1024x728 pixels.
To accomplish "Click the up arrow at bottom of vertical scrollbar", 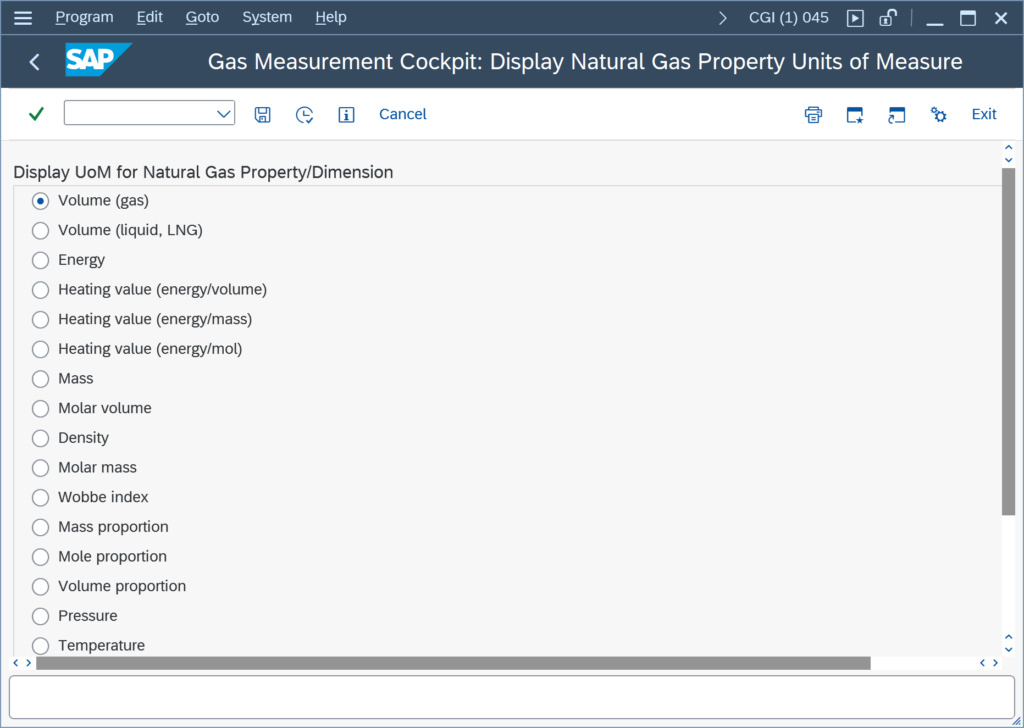I will (x=1008, y=637).
